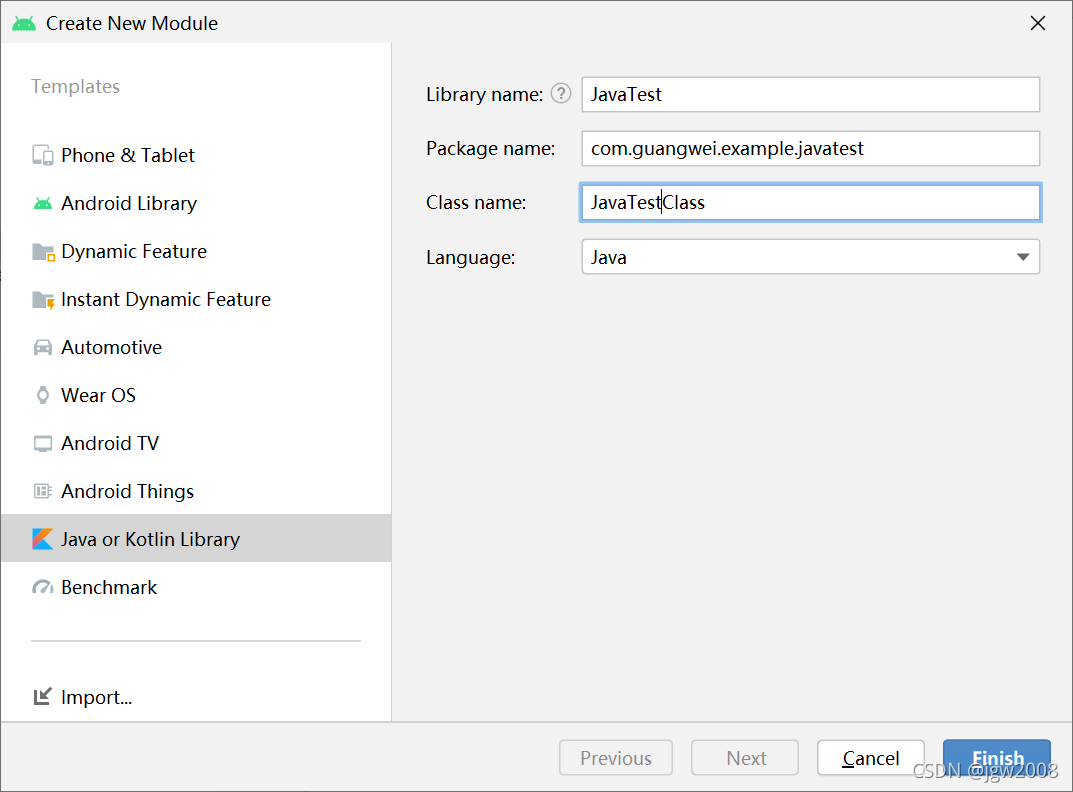The image size is (1073, 792).
Task: Select the Benchmark template entry
Action: click(109, 587)
